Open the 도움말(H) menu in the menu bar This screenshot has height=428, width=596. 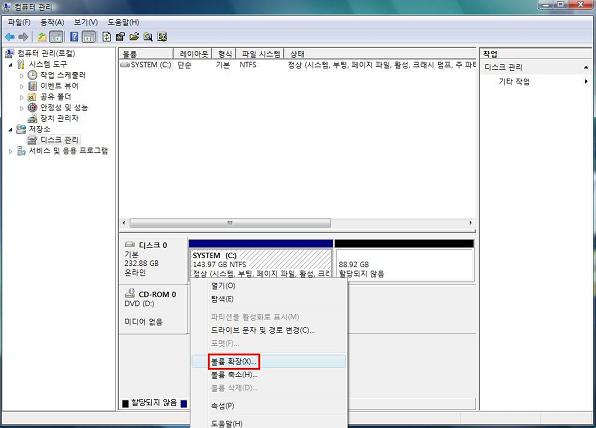coord(123,22)
